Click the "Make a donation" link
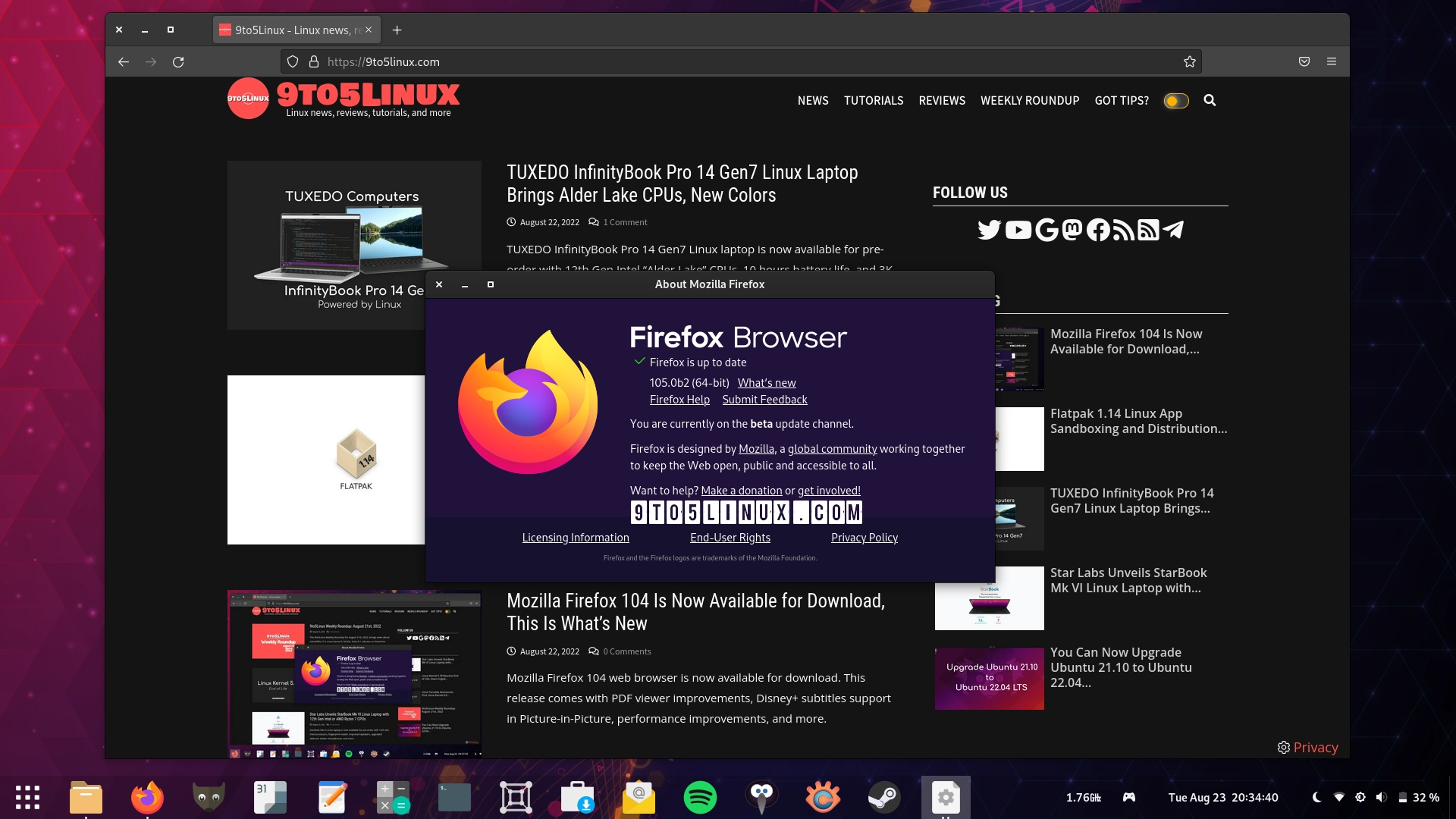The image size is (1456, 819). (x=742, y=490)
